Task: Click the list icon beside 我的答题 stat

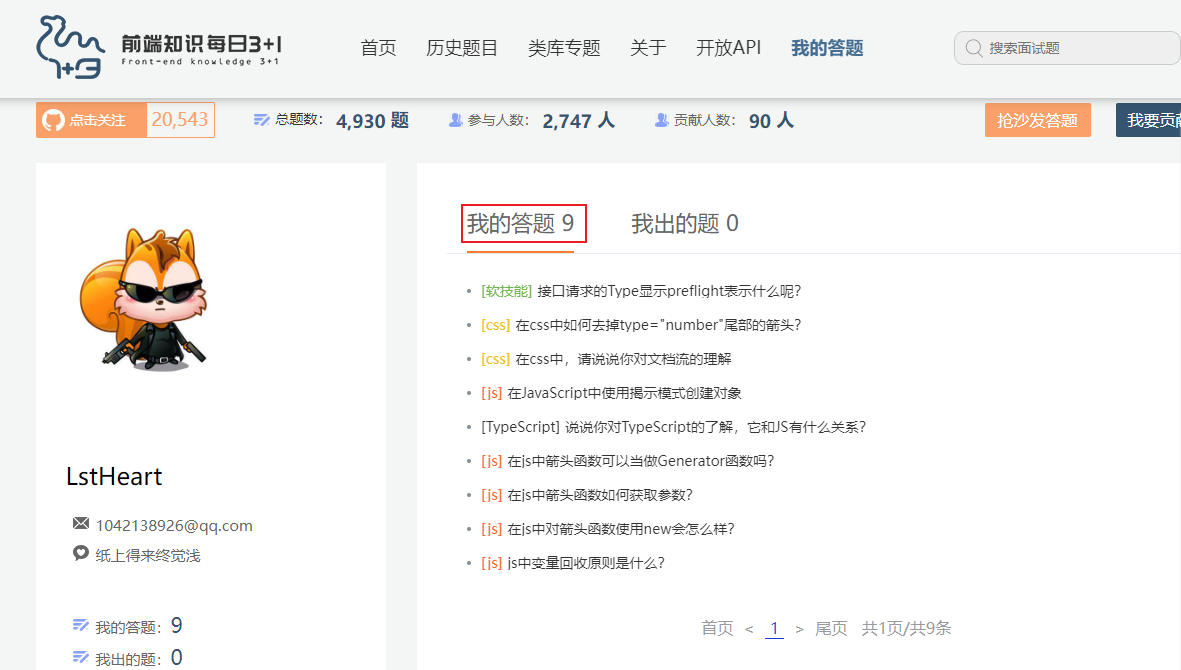Action: coord(80,624)
